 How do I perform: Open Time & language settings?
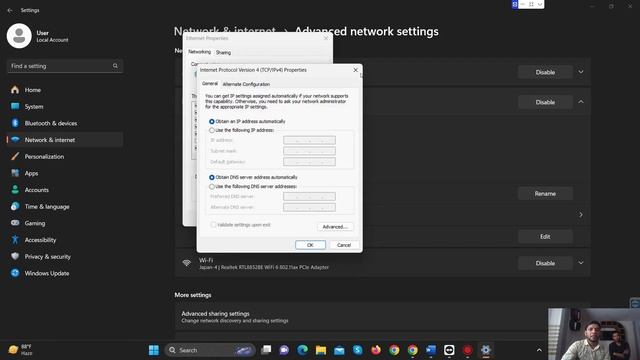(x=47, y=207)
